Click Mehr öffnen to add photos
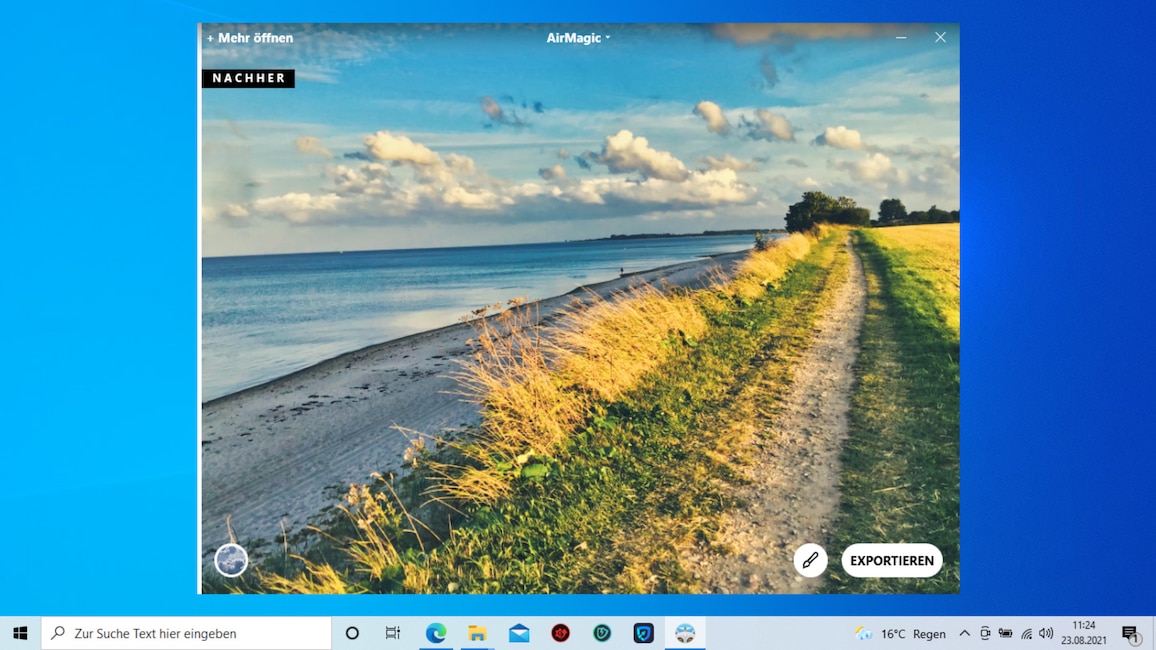 [250, 38]
